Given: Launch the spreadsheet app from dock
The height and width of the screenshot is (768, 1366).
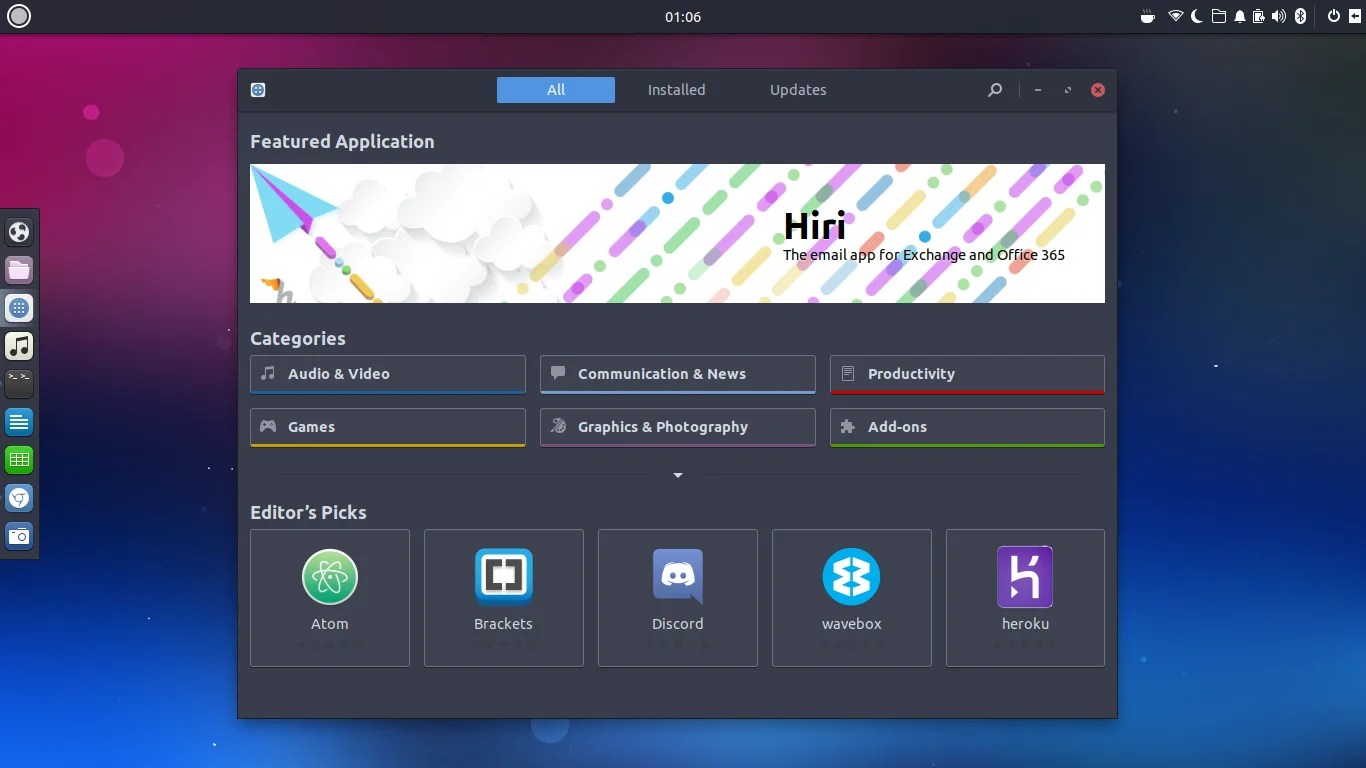Looking at the screenshot, I should pyautogui.click(x=19, y=460).
